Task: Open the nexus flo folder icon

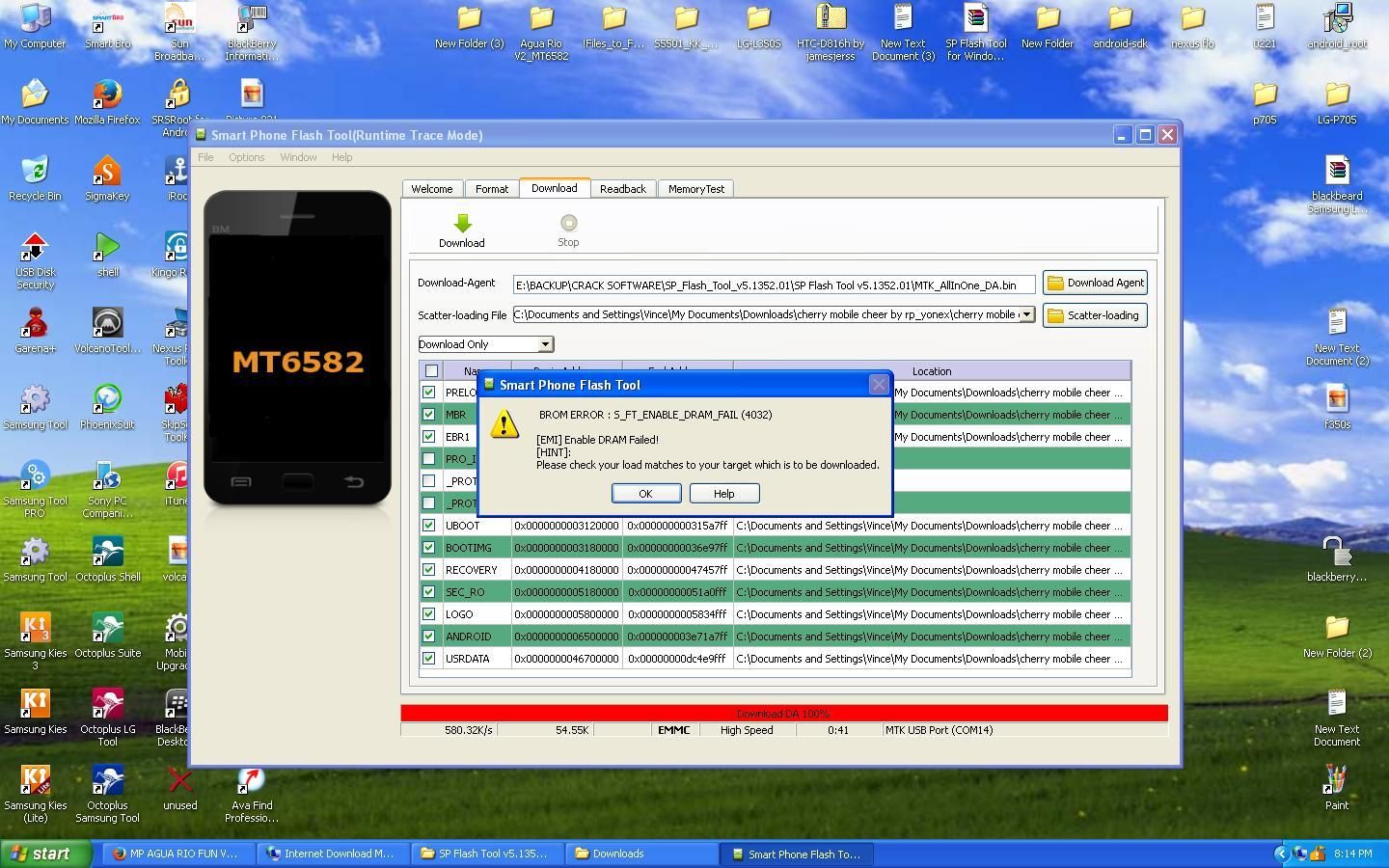Action: coord(1192,26)
